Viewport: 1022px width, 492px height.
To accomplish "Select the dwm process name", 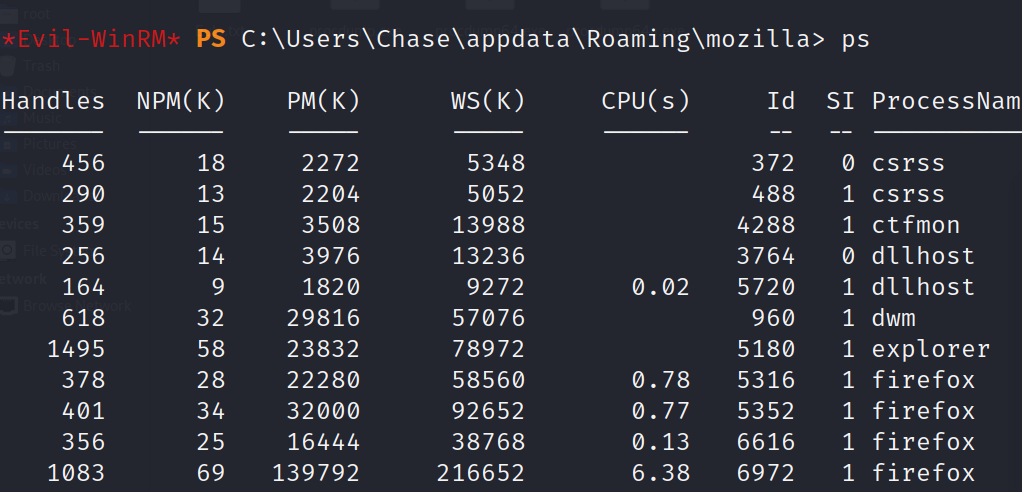I will coord(895,318).
